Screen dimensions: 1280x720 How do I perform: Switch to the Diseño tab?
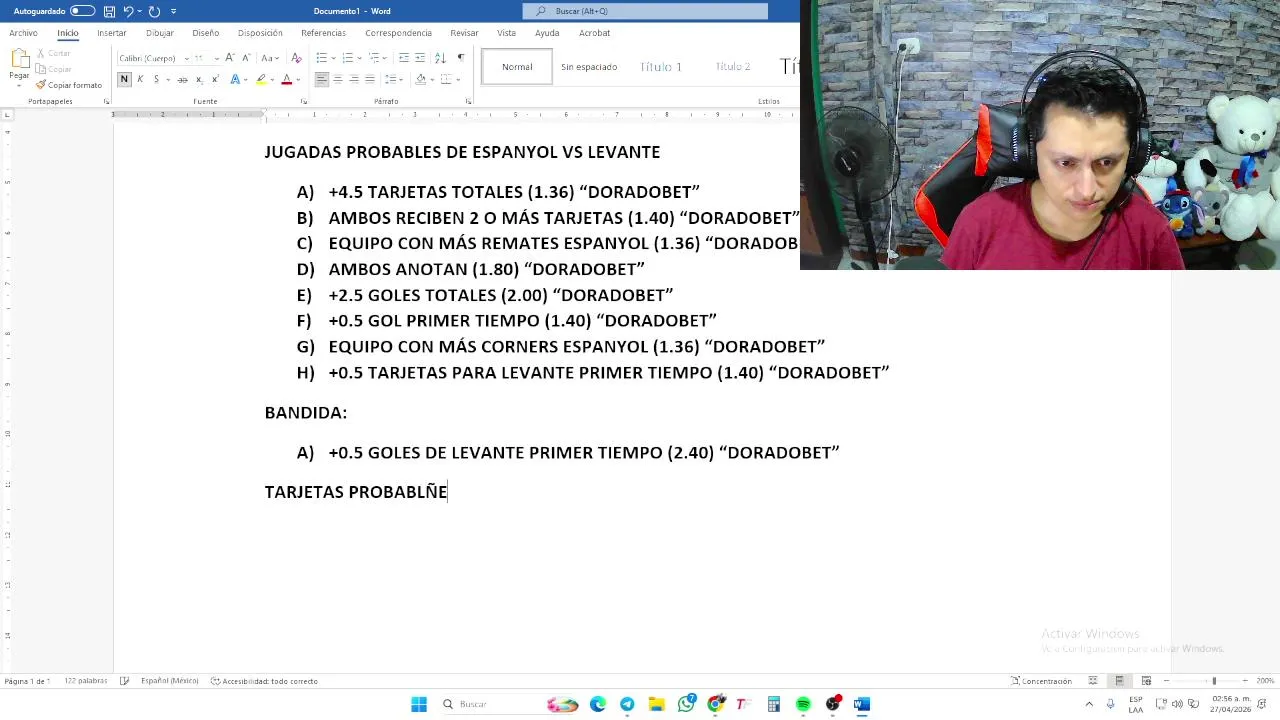click(206, 33)
